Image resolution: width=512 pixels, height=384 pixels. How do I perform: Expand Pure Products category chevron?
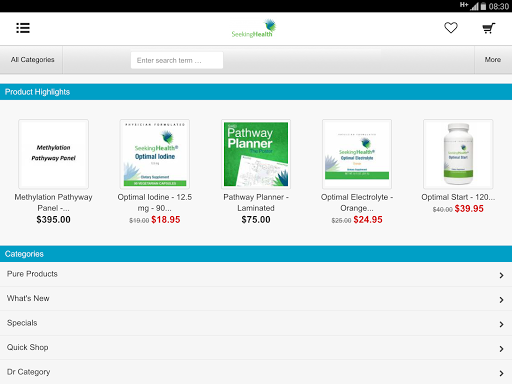(501, 275)
